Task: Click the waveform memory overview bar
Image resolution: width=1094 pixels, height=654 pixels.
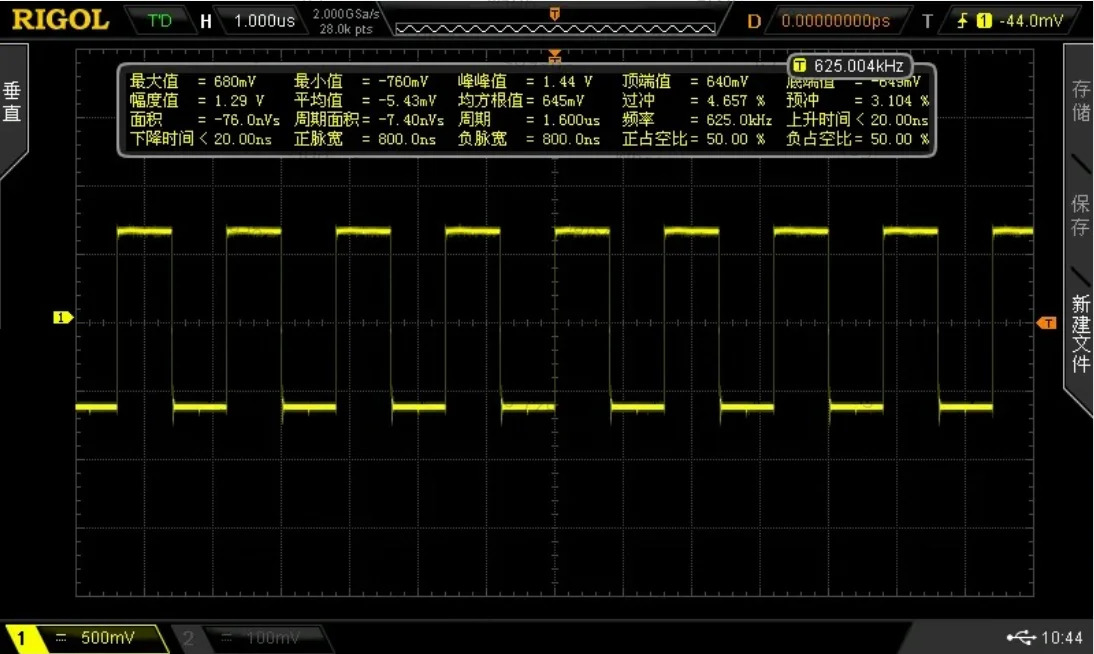Action: (555, 29)
